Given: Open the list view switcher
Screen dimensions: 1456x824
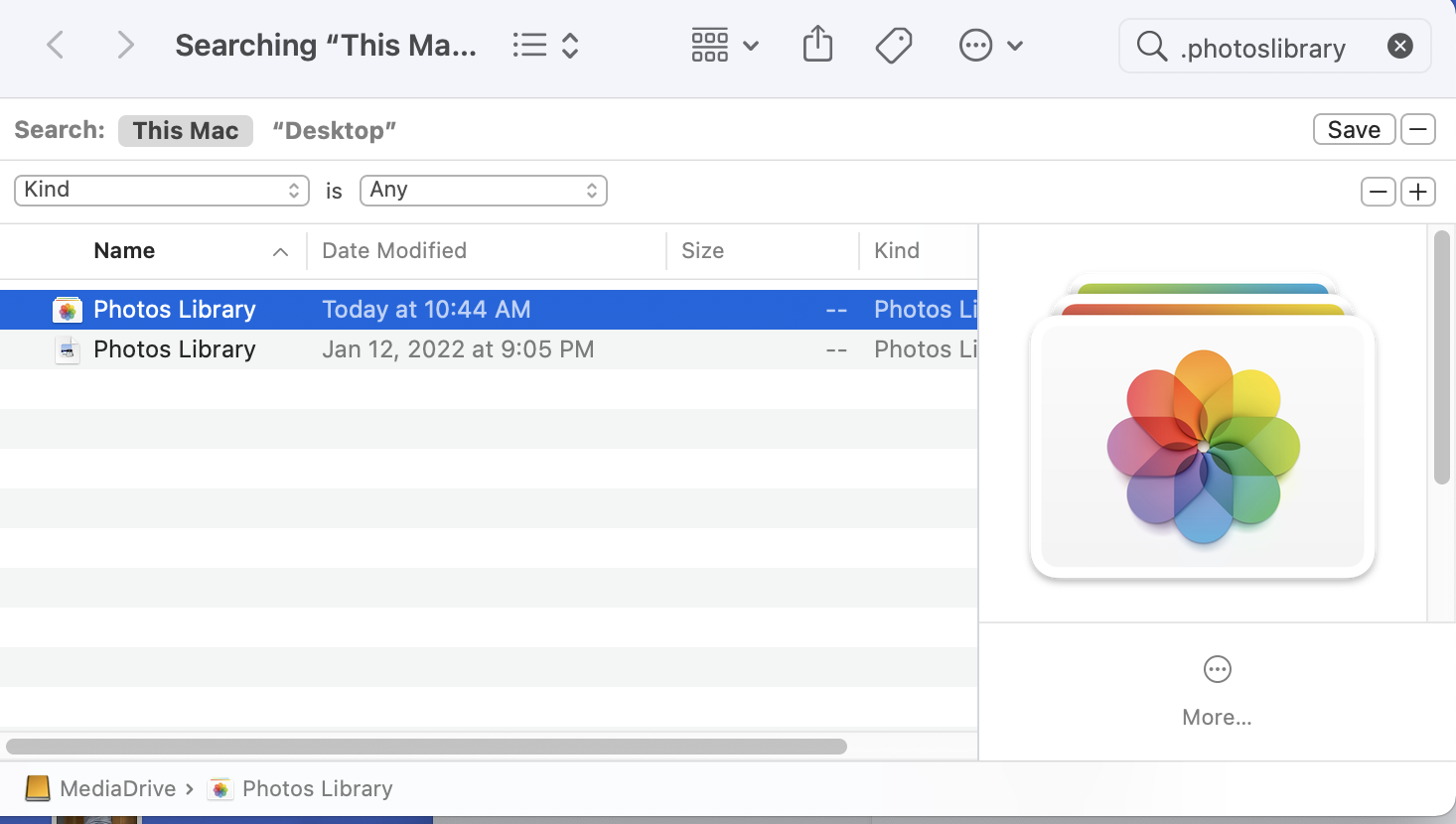Looking at the screenshot, I should [545, 45].
